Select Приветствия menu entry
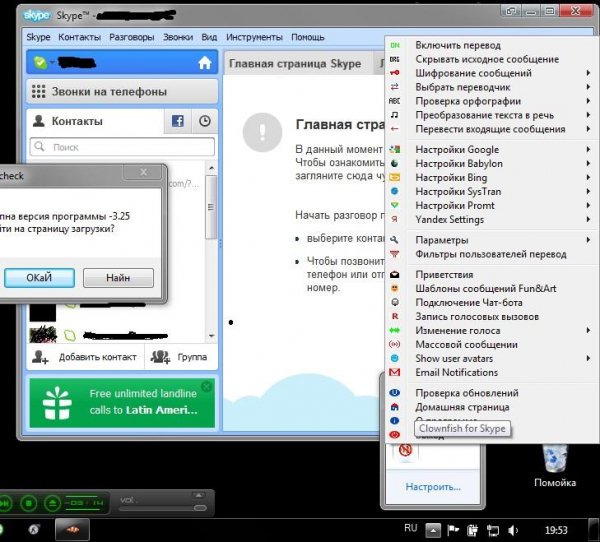The image size is (600, 542). click(444, 274)
